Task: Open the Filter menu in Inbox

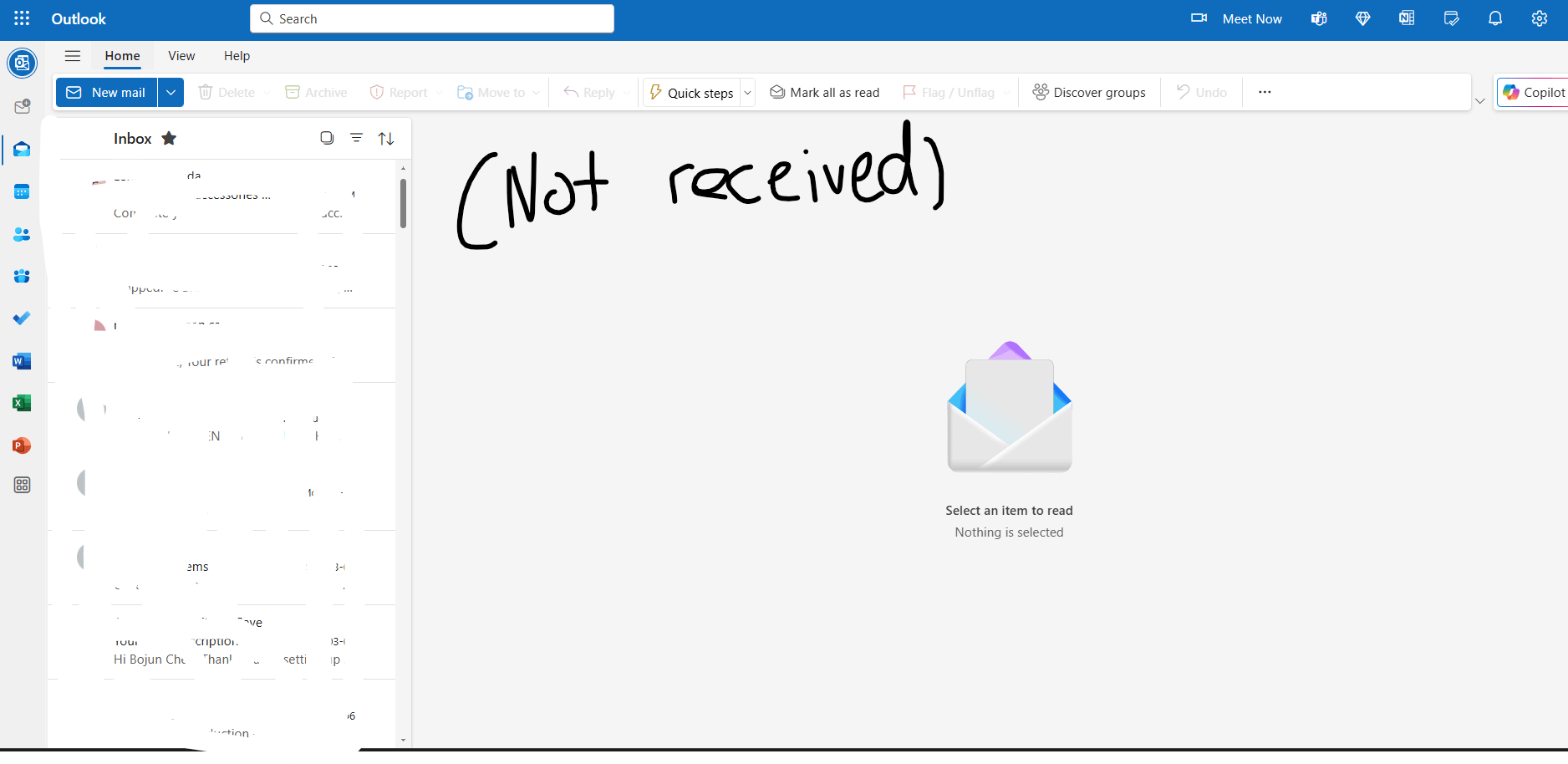Action: point(356,138)
